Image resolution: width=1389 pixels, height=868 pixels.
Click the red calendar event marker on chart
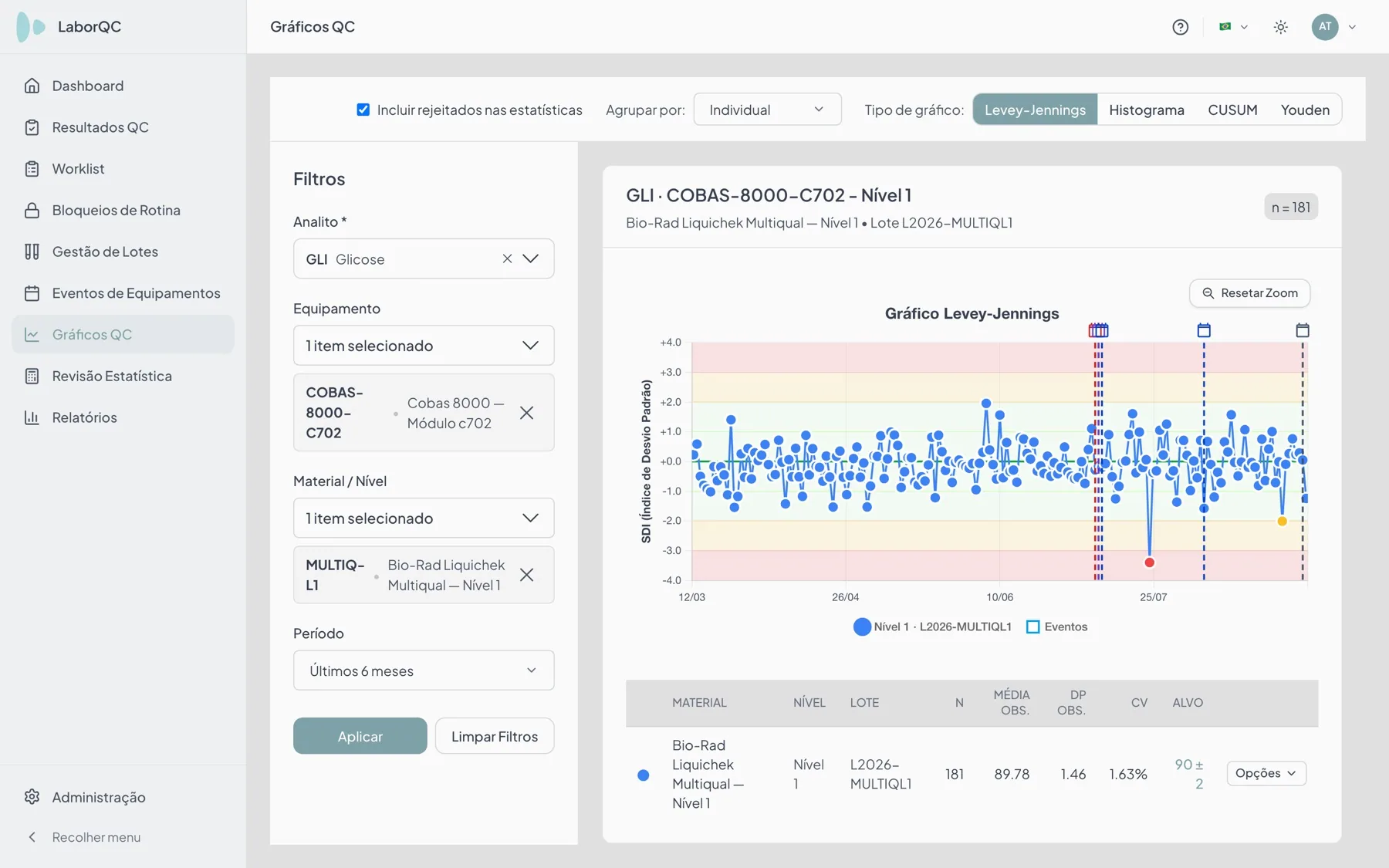[1098, 330]
